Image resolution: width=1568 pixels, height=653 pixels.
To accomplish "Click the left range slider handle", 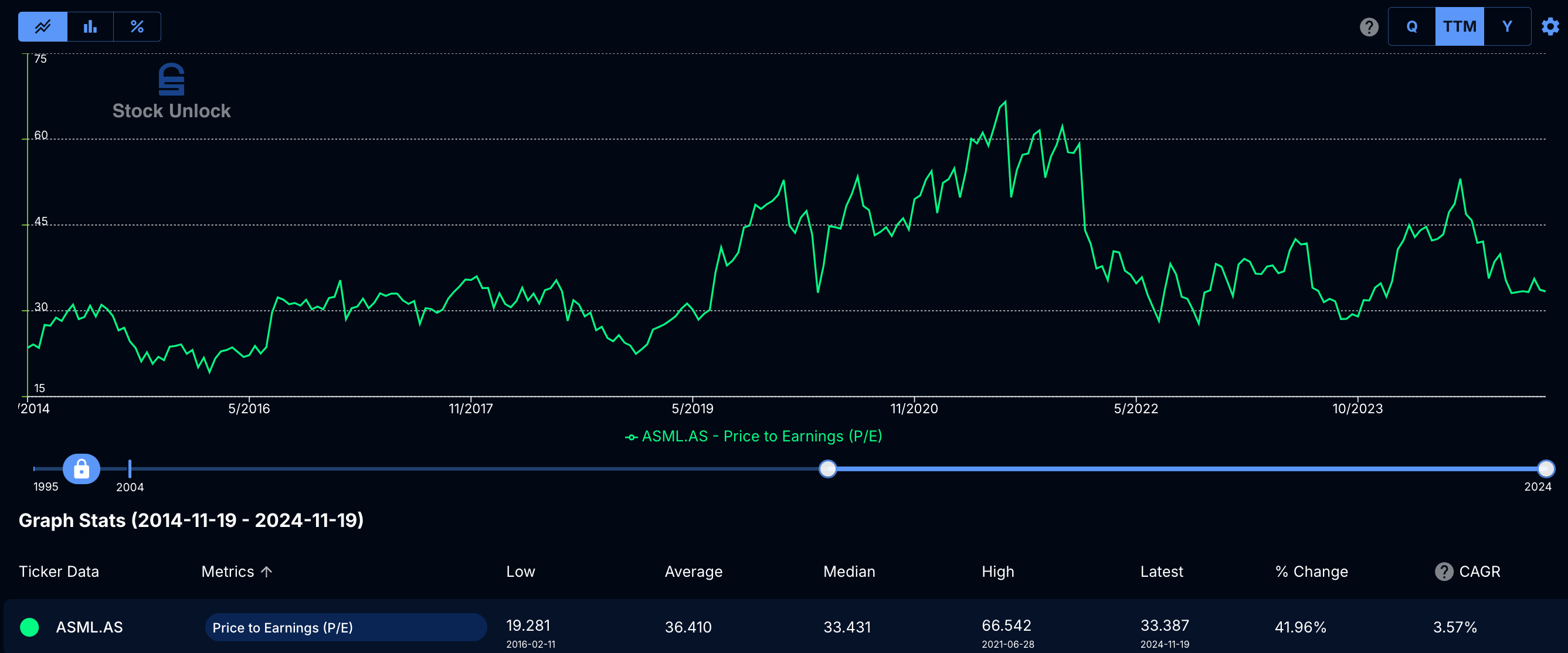I will click(x=827, y=468).
